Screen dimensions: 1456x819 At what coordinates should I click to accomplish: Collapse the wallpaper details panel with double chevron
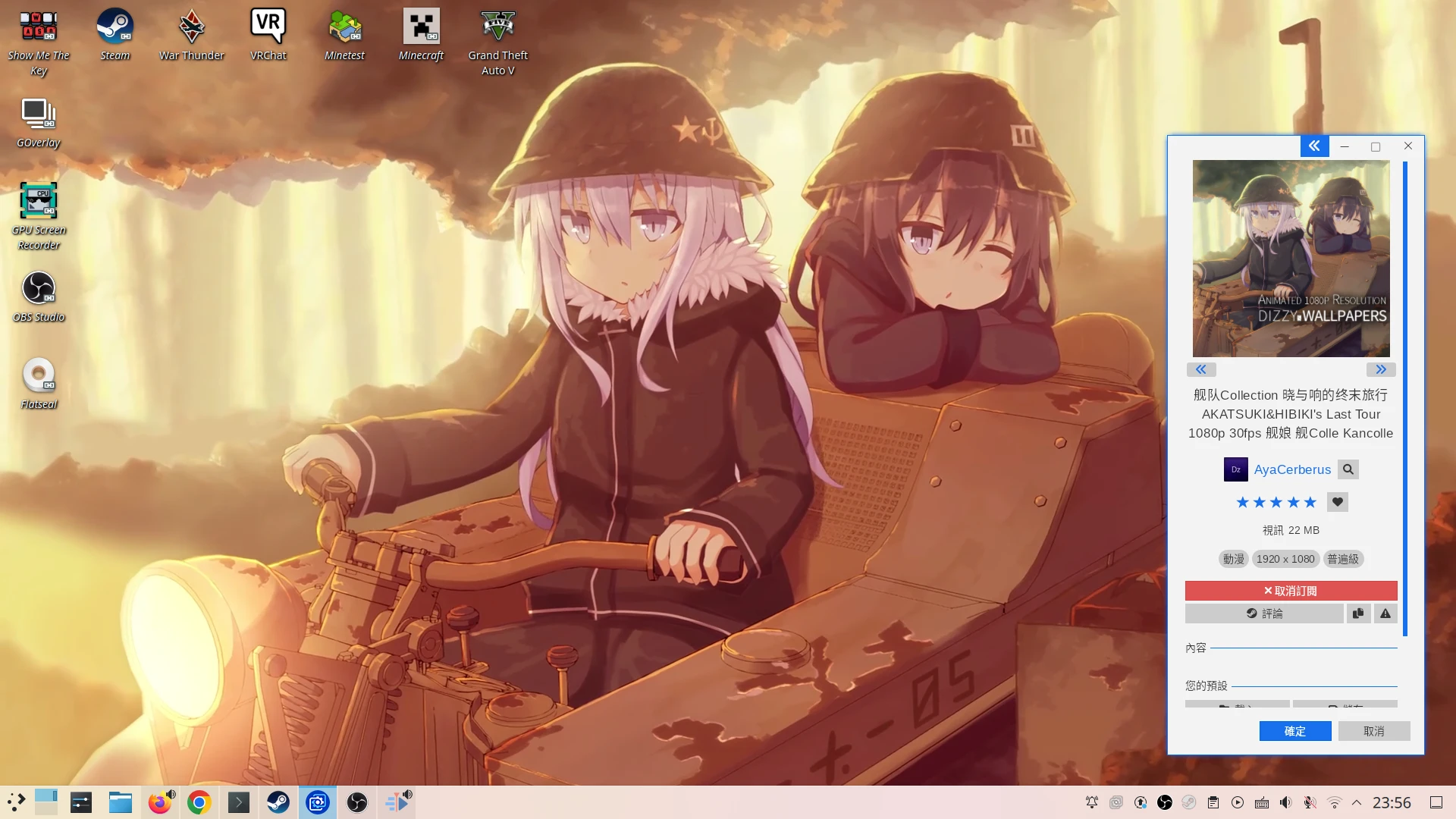pos(1314,146)
